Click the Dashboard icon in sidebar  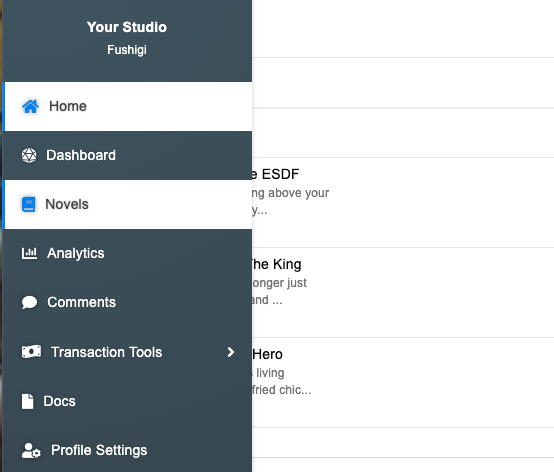click(x=29, y=155)
